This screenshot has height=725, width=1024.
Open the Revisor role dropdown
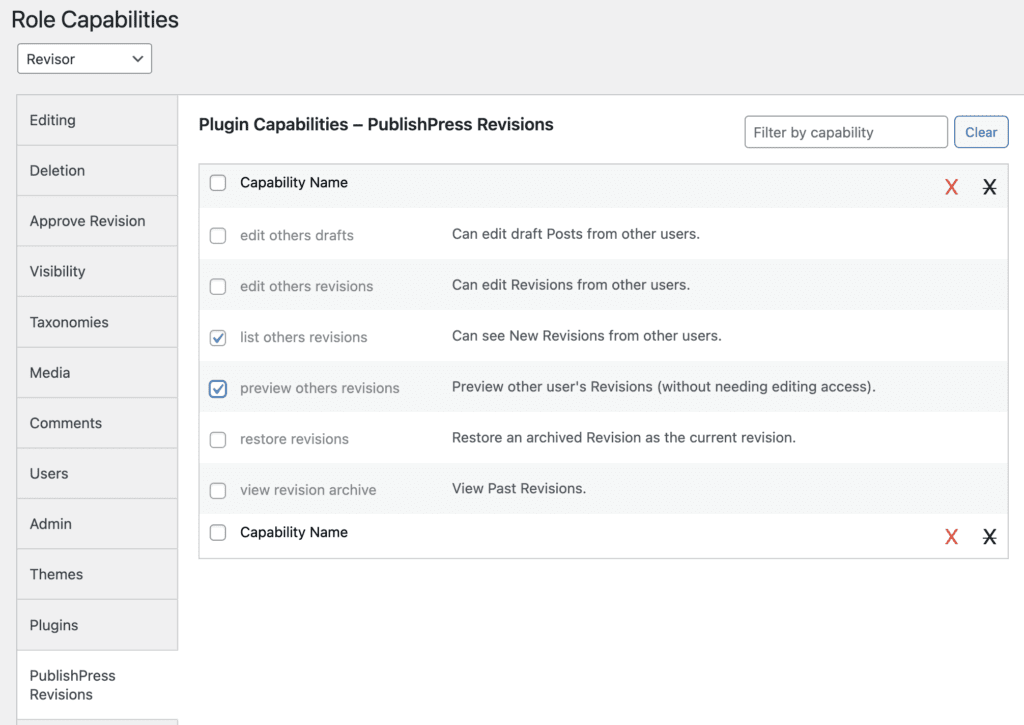pyautogui.click(x=84, y=58)
